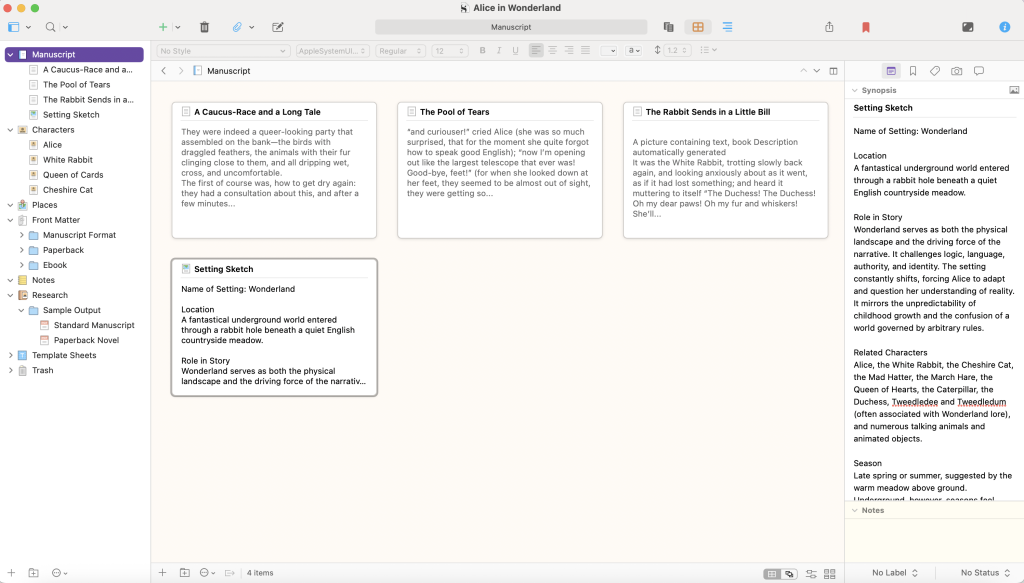Open the Bookmarks tab in inspector

pyautogui.click(x=913, y=71)
